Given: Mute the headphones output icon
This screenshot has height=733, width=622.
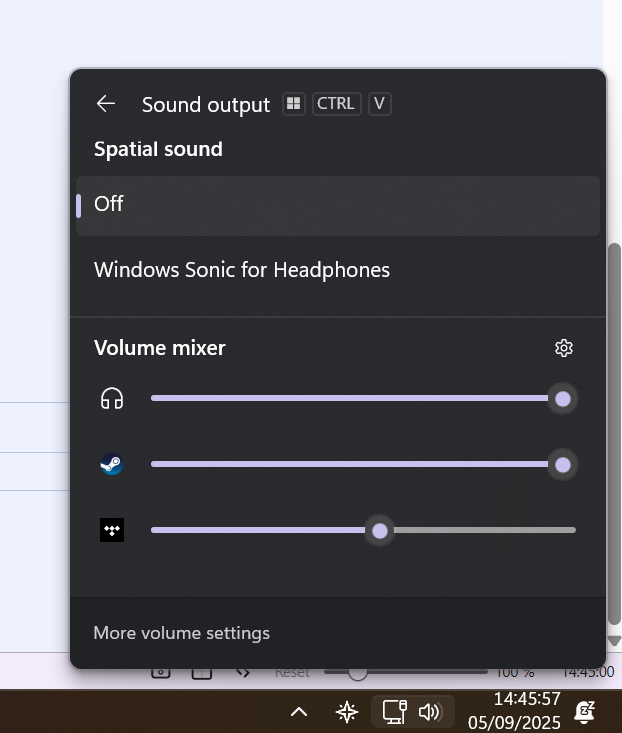Looking at the screenshot, I should point(112,399).
